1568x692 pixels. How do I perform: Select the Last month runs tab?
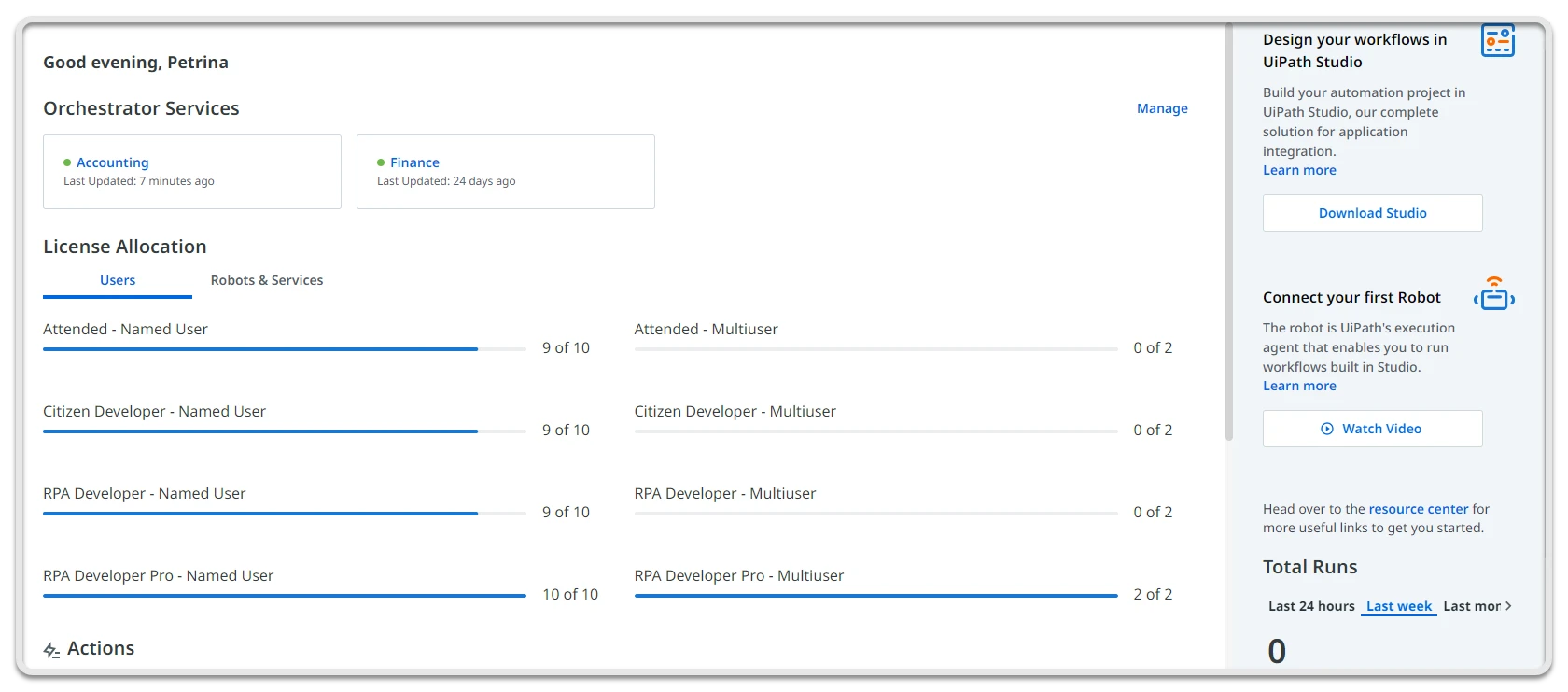coord(1472,606)
